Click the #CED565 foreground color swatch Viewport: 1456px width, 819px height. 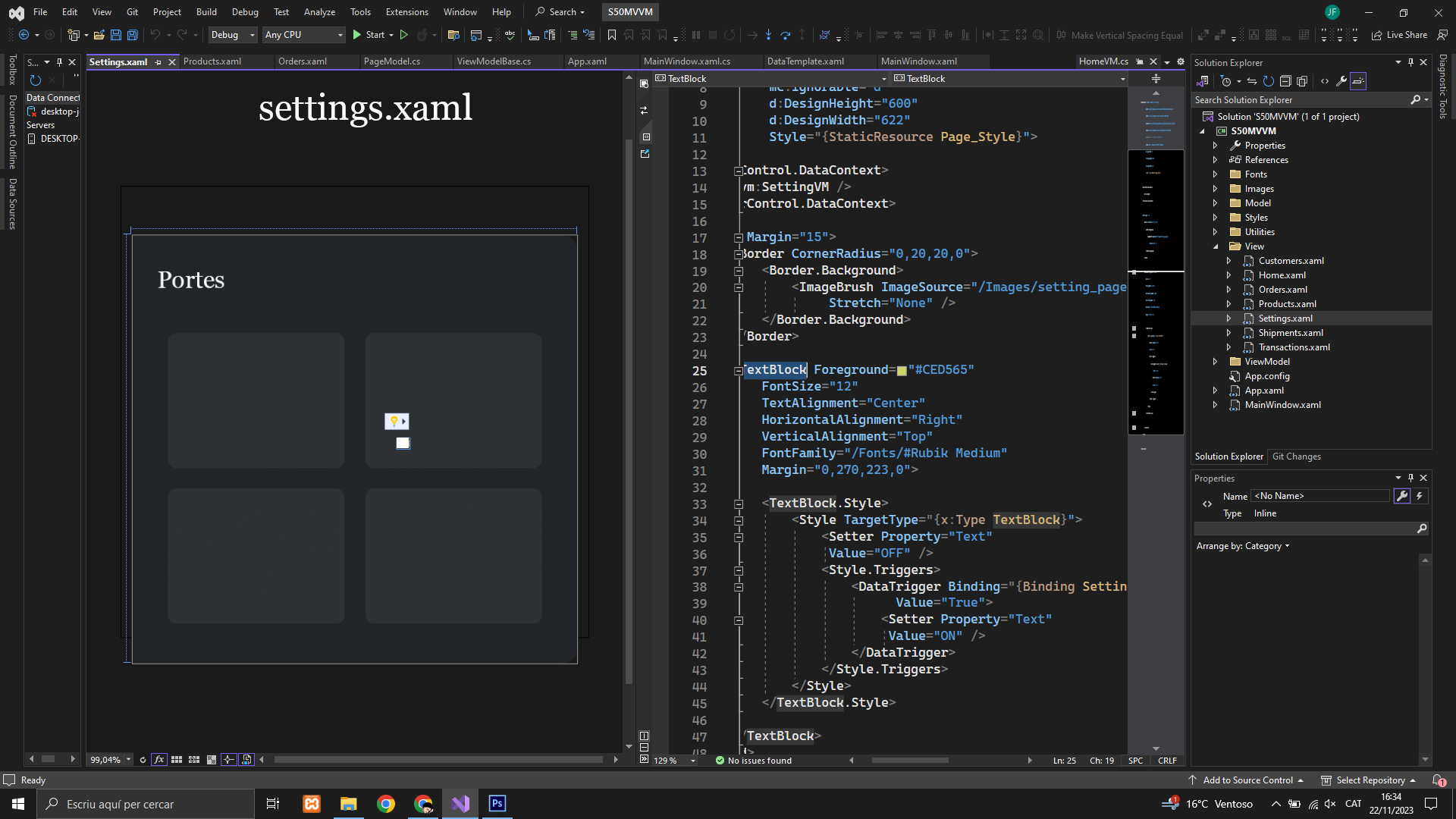pyautogui.click(x=902, y=370)
